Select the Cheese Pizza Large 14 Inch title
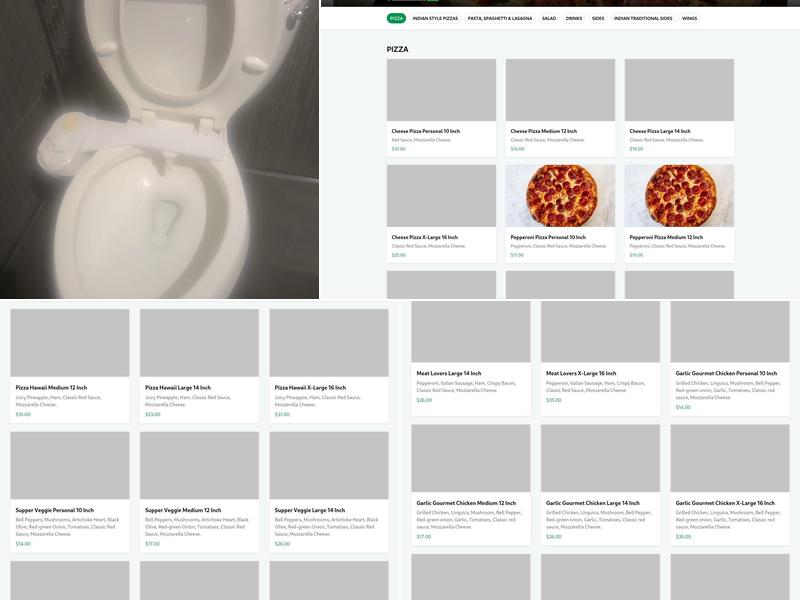 tap(660, 131)
